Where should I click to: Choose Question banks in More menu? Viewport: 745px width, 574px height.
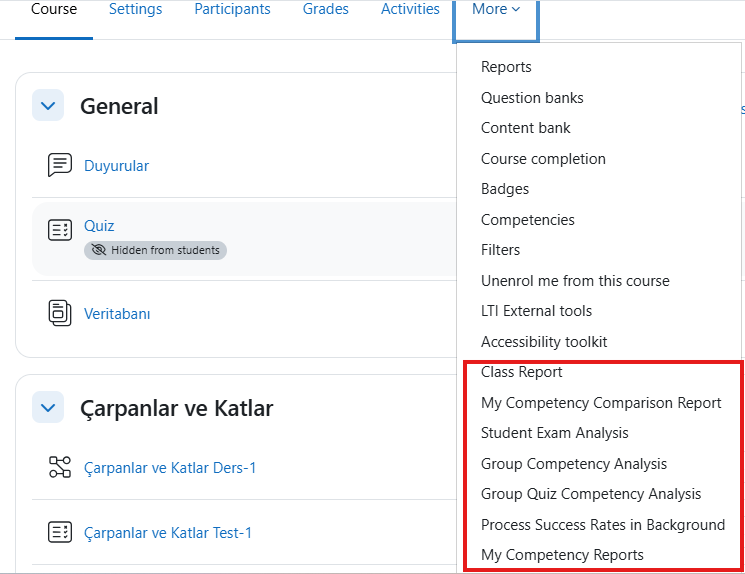click(532, 98)
